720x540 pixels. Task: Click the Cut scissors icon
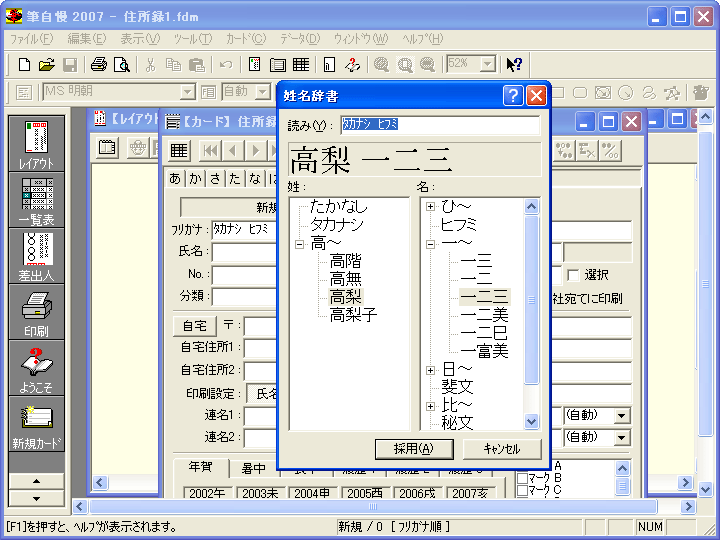(x=150, y=64)
